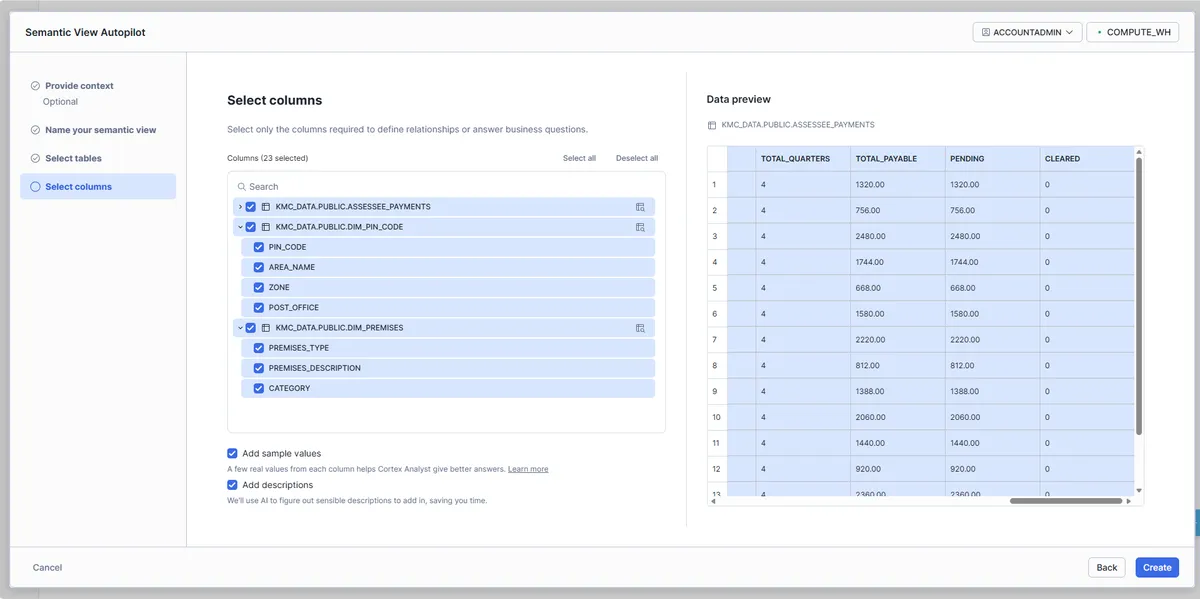Toggle the Add descriptions checkbox
Image resolution: width=1200 pixels, height=599 pixels.
click(233, 485)
